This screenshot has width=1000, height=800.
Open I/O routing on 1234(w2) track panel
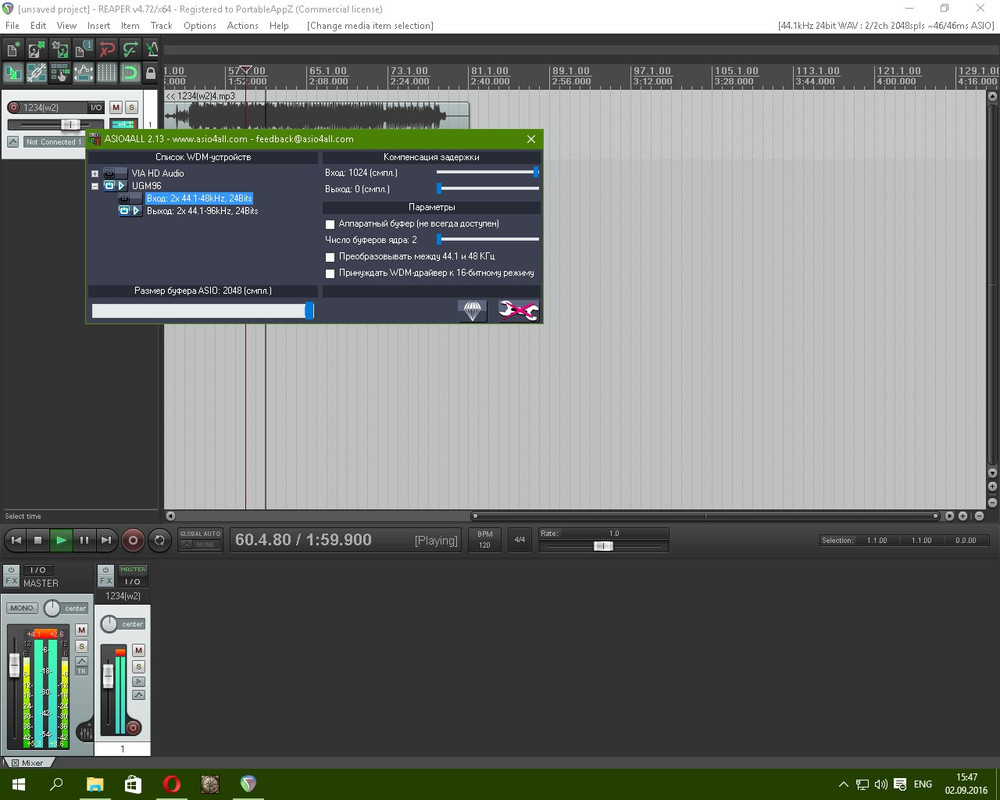[96, 107]
